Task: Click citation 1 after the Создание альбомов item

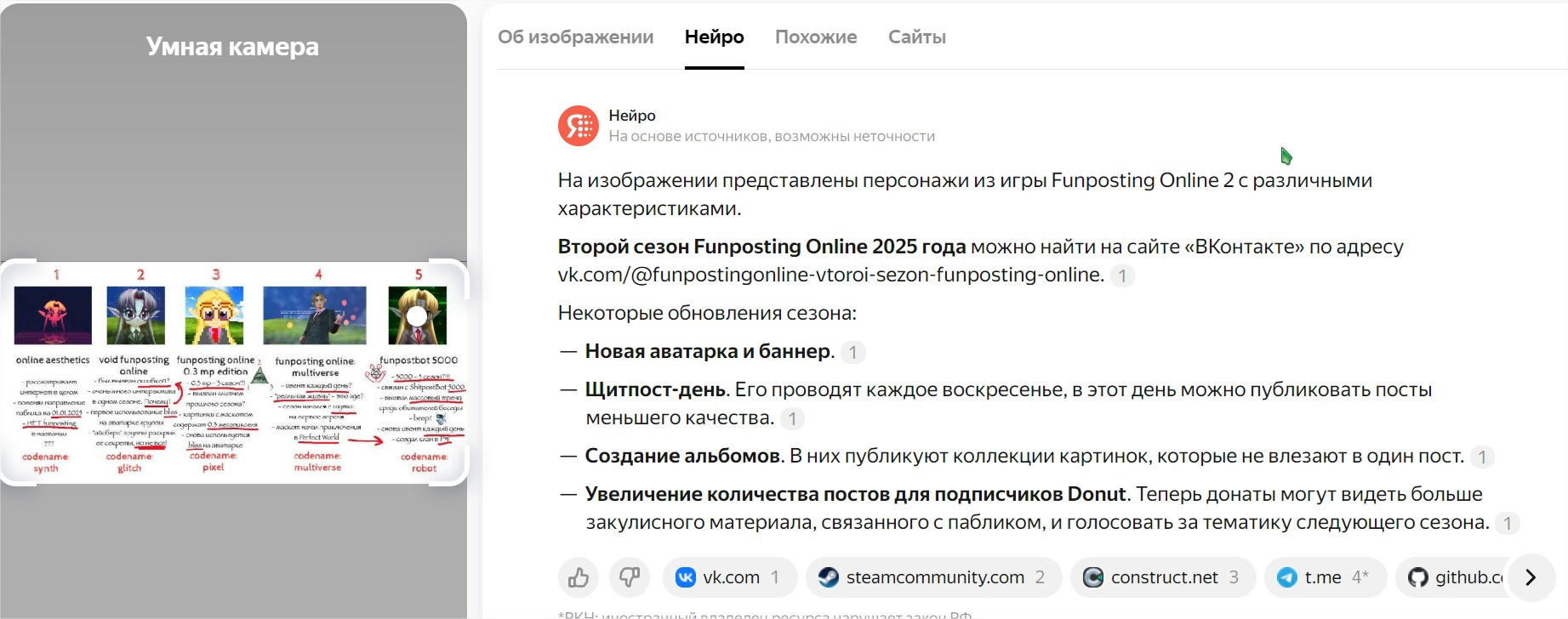Action: 1482,457
